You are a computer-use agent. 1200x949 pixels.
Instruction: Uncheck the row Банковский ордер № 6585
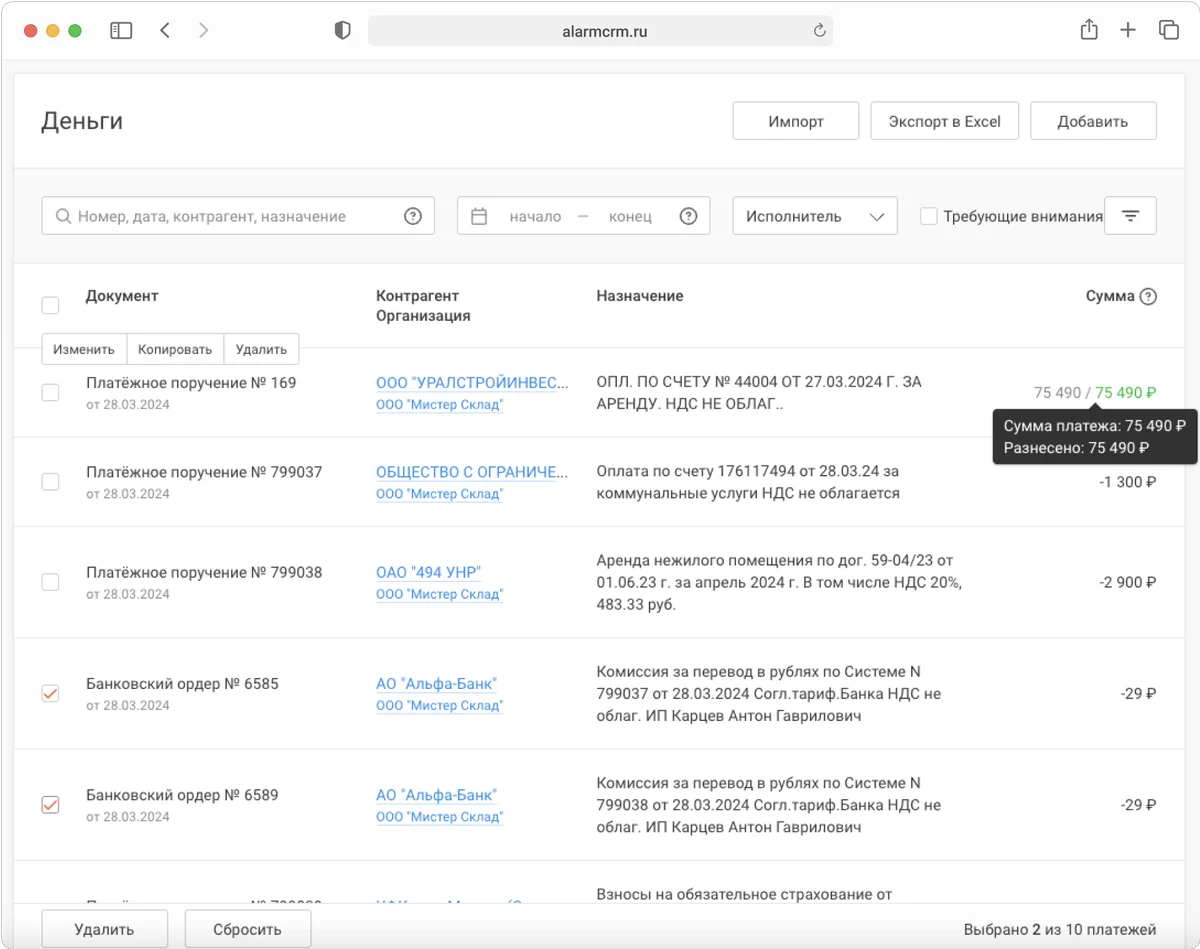pyautogui.click(x=50, y=693)
